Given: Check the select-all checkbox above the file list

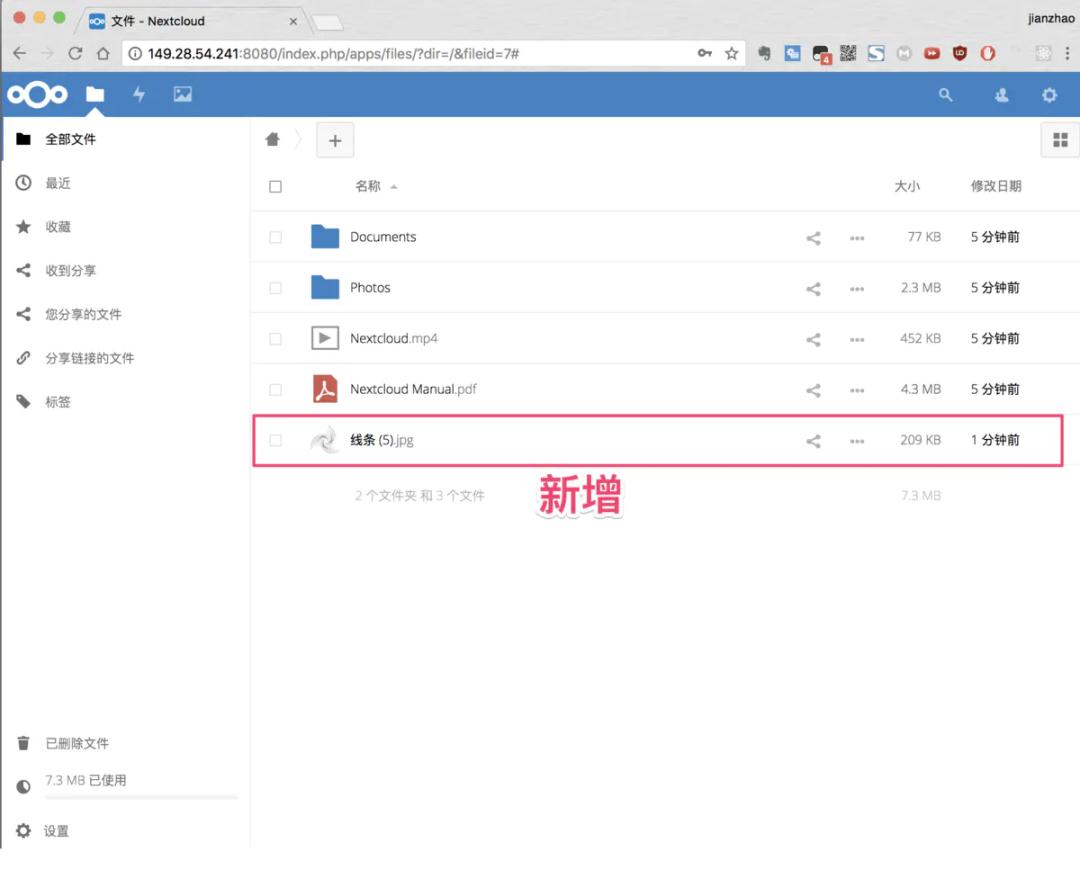Looking at the screenshot, I should pos(275,186).
